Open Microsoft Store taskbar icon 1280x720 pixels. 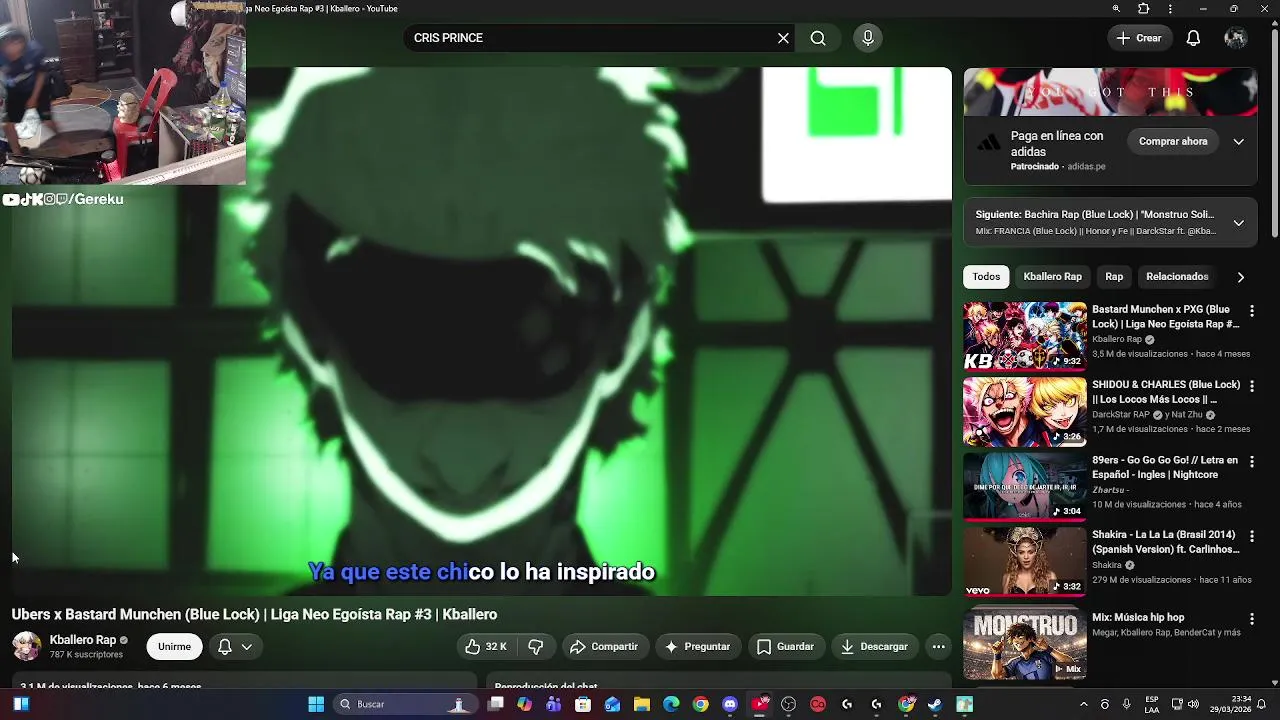click(583, 704)
